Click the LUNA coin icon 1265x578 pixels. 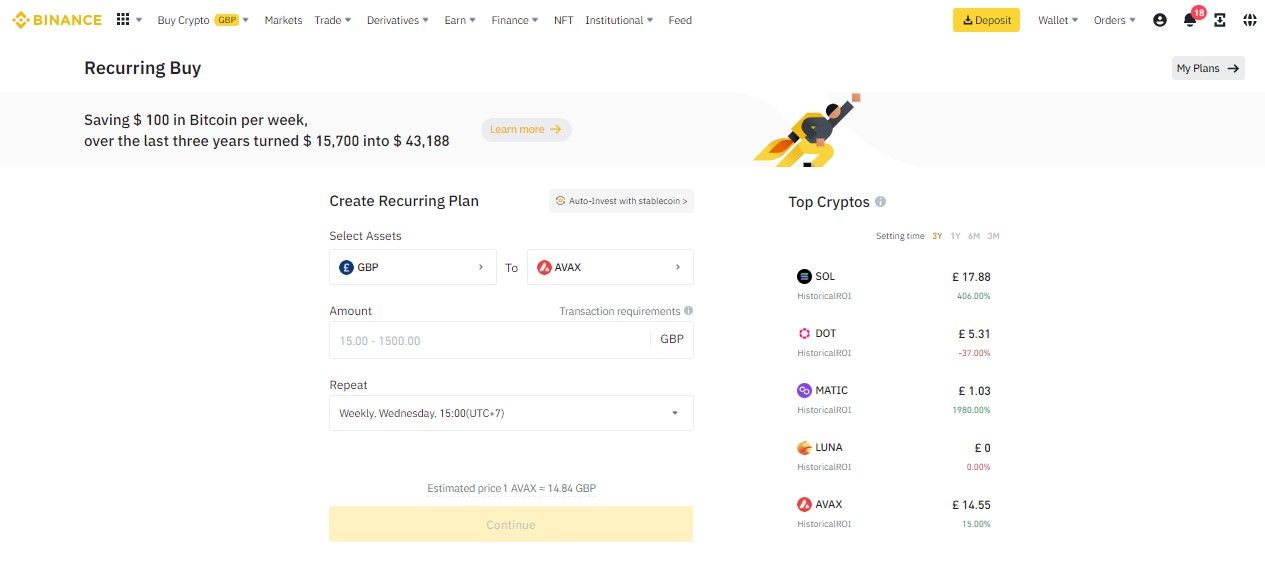click(x=804, y=447)
